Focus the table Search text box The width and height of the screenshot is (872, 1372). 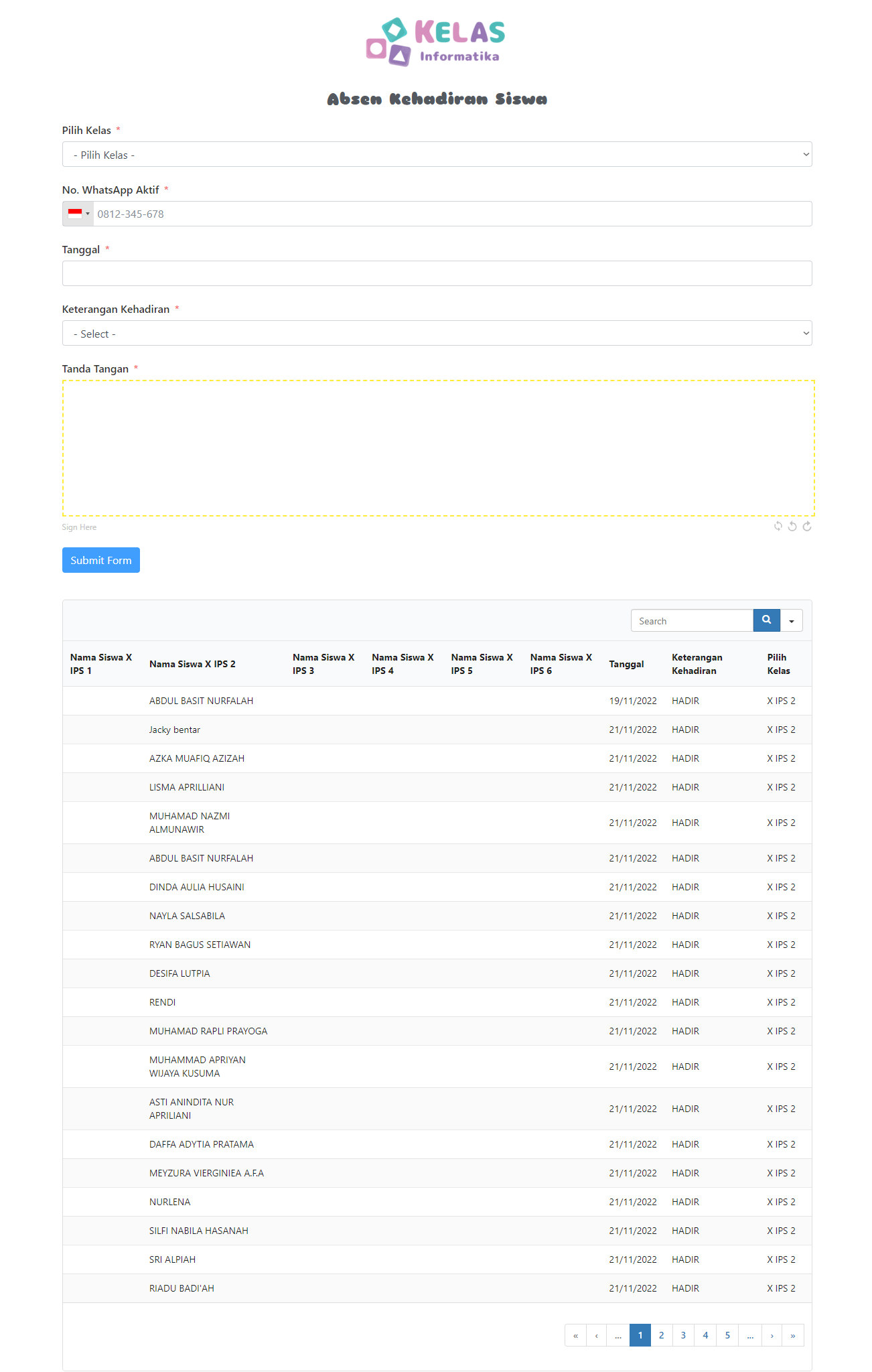(x=692, y=621)
